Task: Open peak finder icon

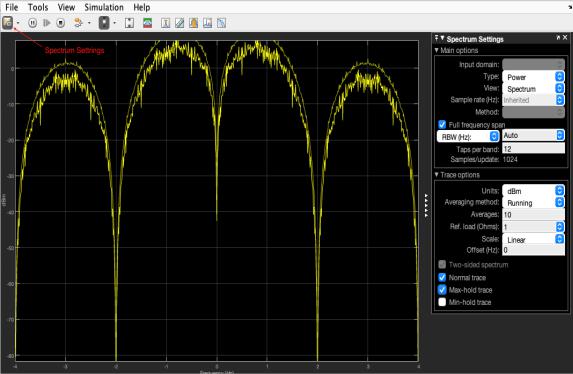Action: click(194, 23)
